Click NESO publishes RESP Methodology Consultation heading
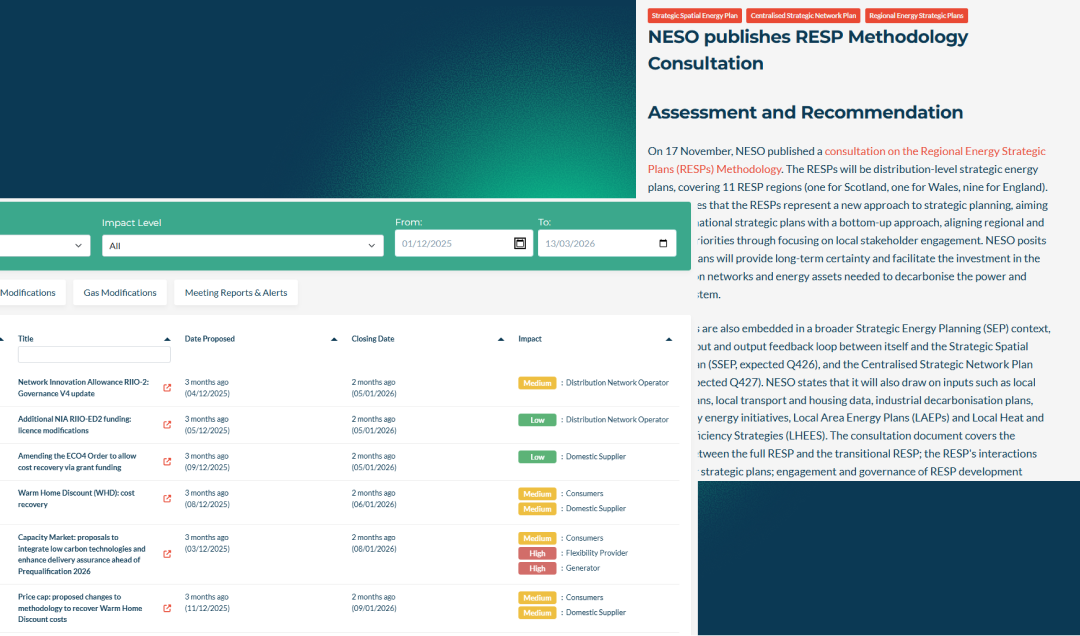1080x636 pixels. pos(808,50)
